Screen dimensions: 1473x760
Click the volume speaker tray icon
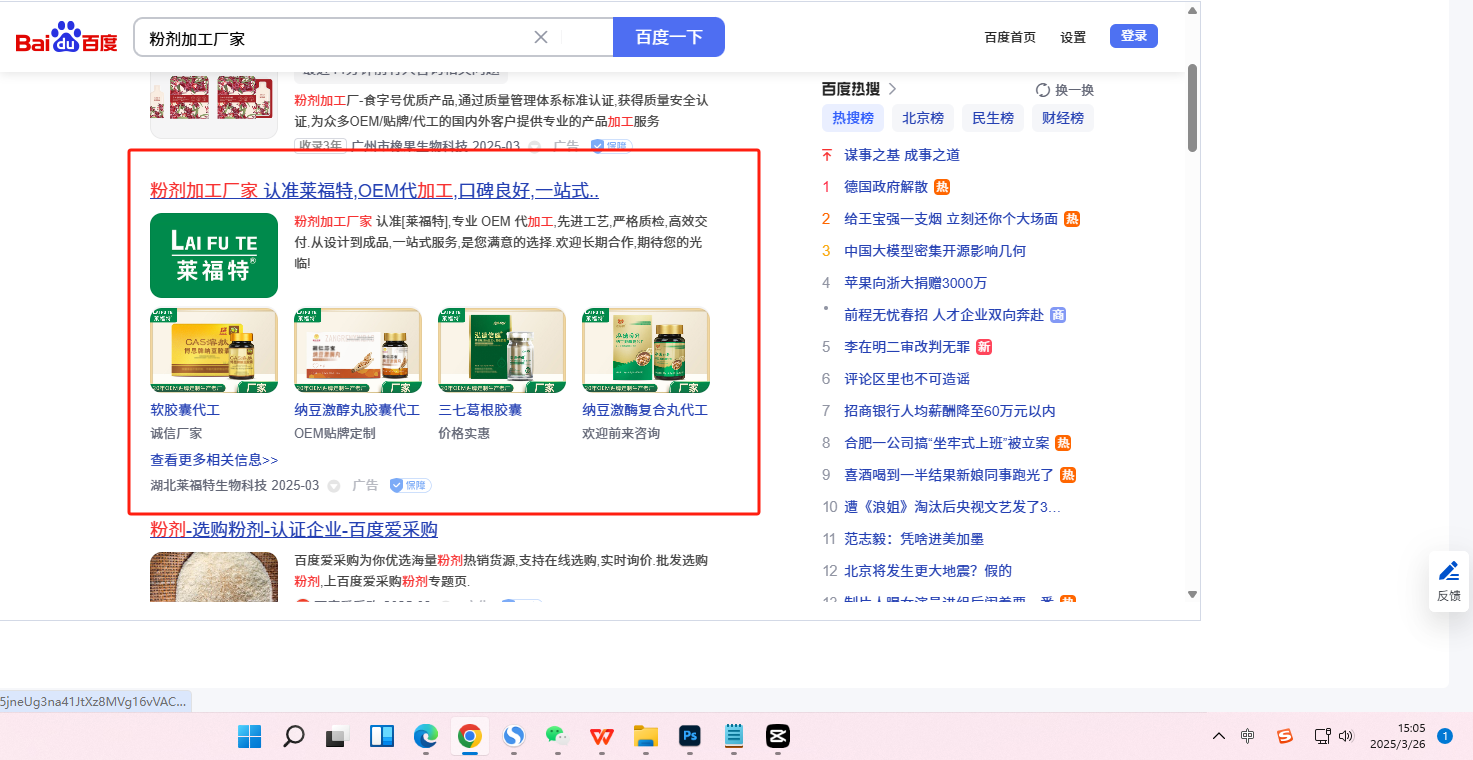coord(1346,737)
